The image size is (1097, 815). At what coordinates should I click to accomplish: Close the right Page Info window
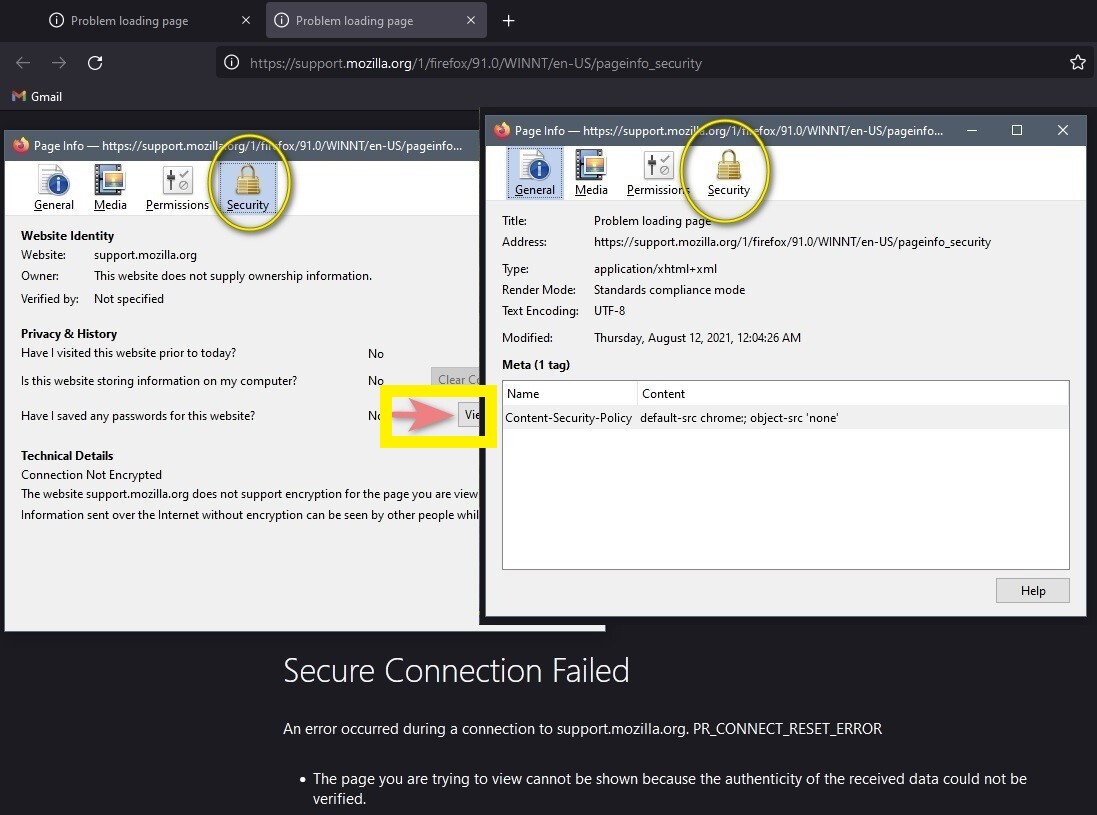click(1062, 130)
